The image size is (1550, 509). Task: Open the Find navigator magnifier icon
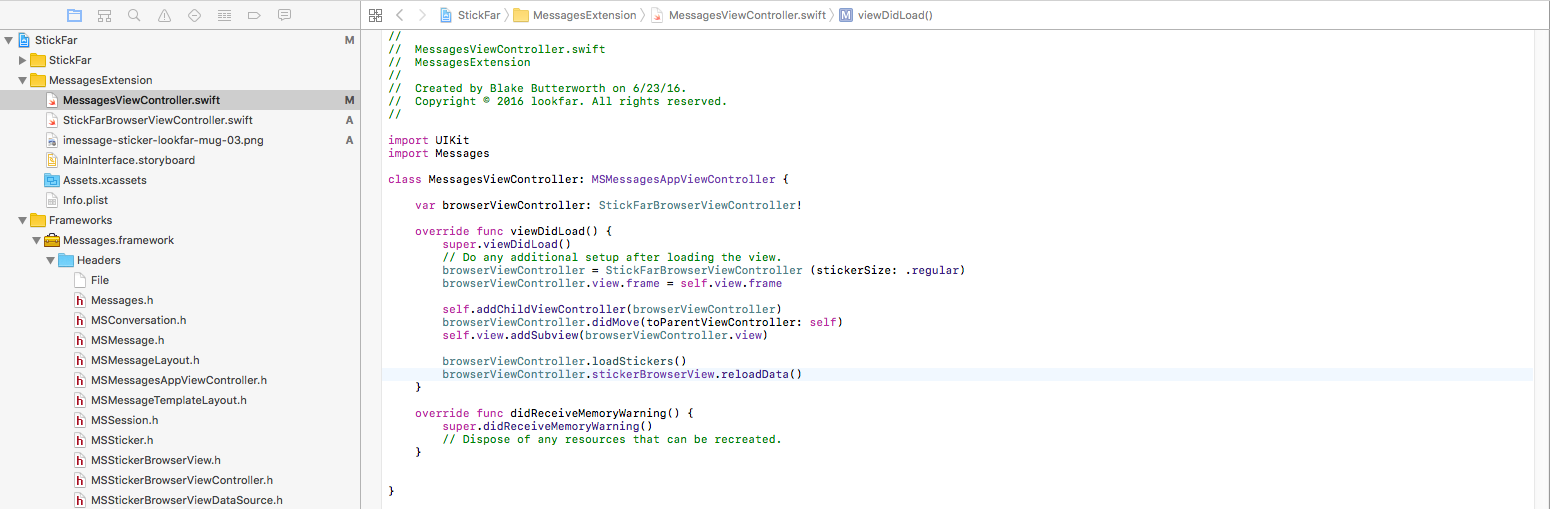point(134,15)
